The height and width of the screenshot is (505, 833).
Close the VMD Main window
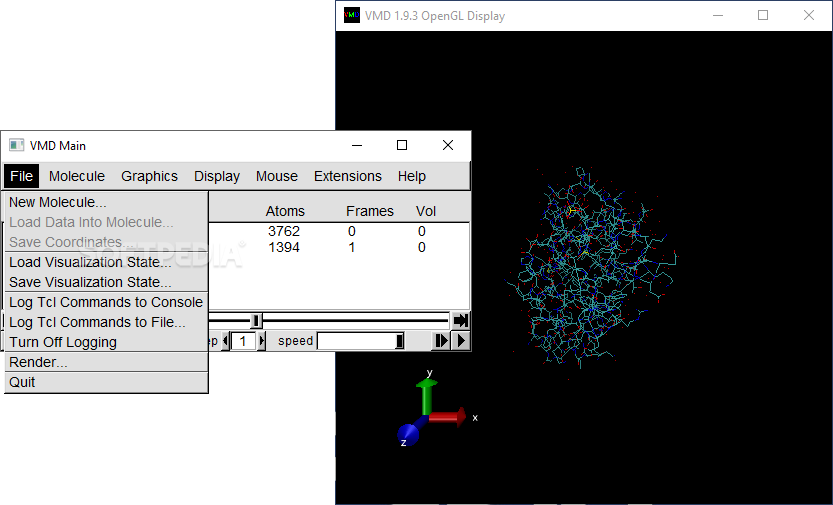[448, 145]
